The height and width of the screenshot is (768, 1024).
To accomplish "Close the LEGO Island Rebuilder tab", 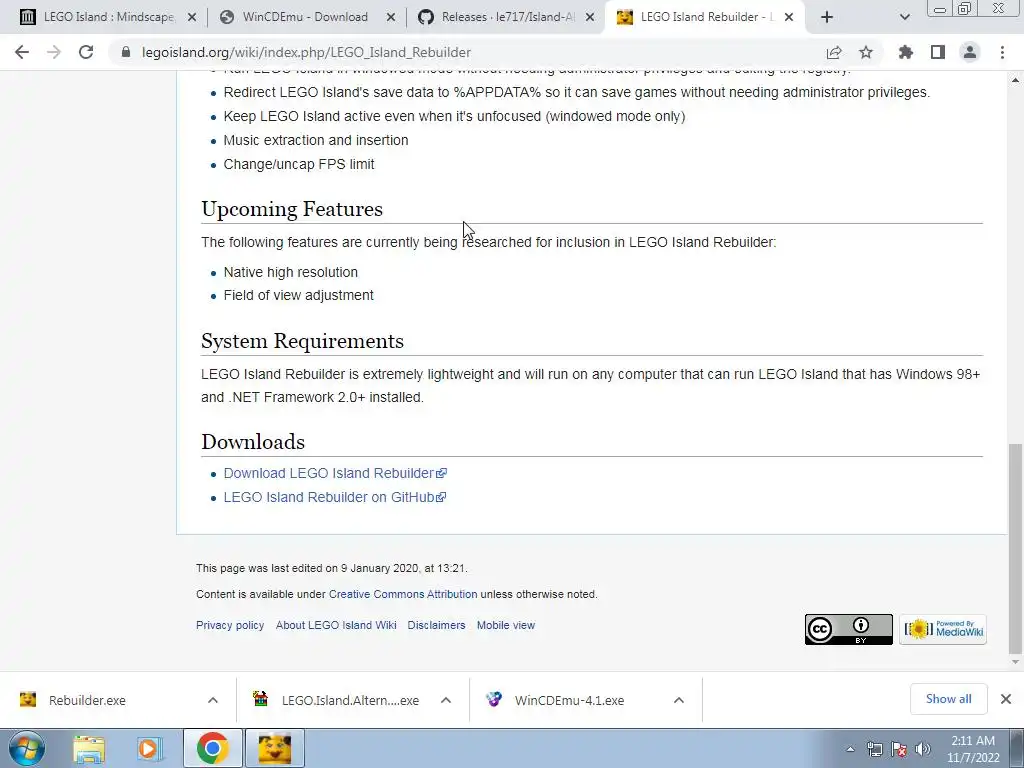I will [x=789, y=17].
